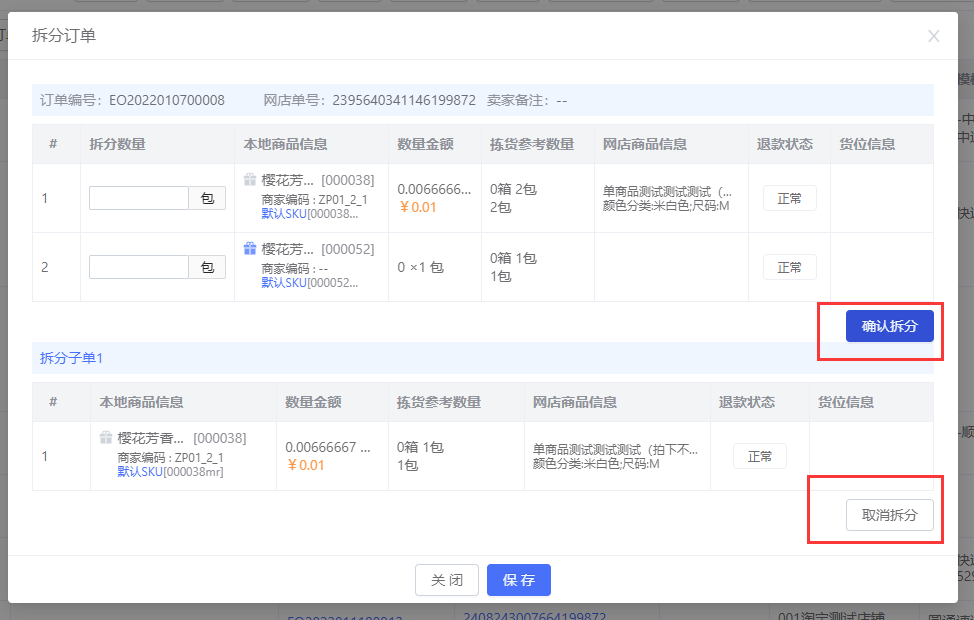The image size is (974, 620).
Task: Click the 取消拆分 button
Action: point(890,515)
